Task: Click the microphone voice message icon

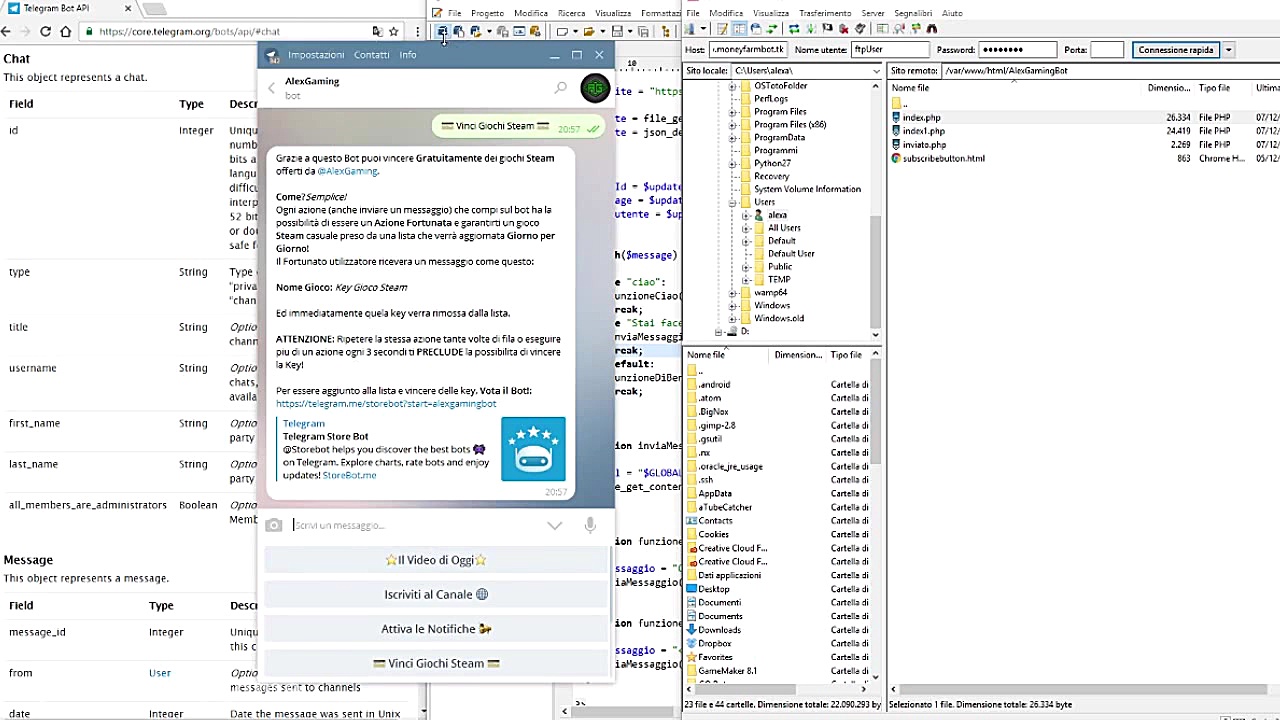Action: click(x=590, y=525)
